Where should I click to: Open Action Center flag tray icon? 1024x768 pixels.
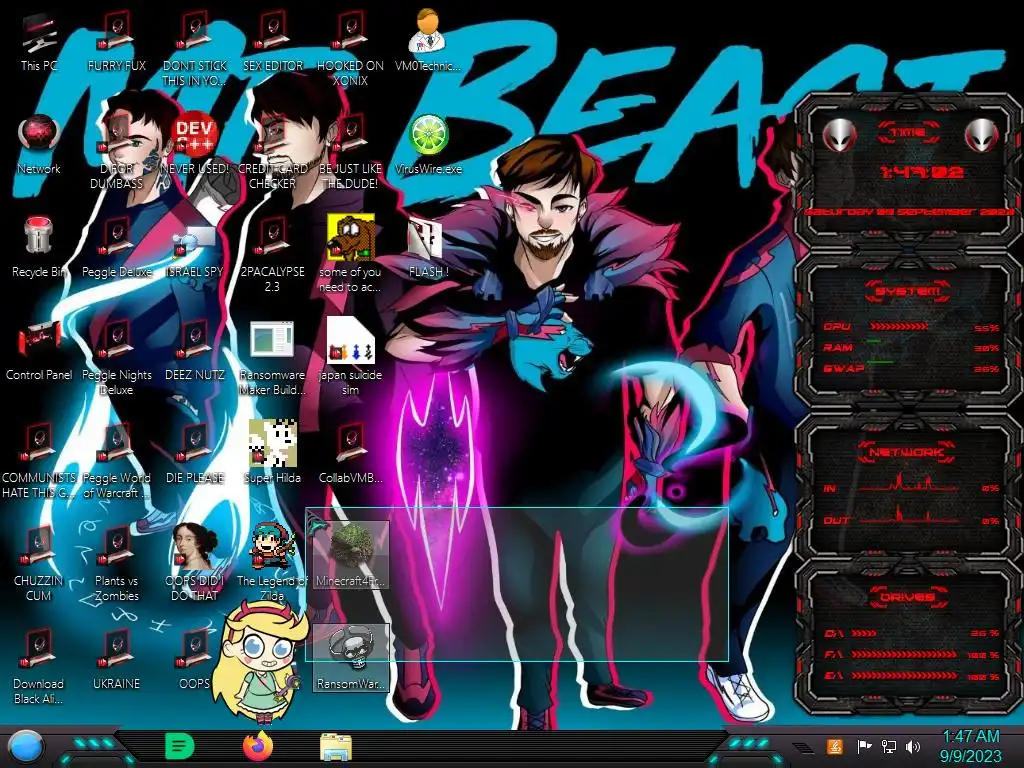click(864, 746)
